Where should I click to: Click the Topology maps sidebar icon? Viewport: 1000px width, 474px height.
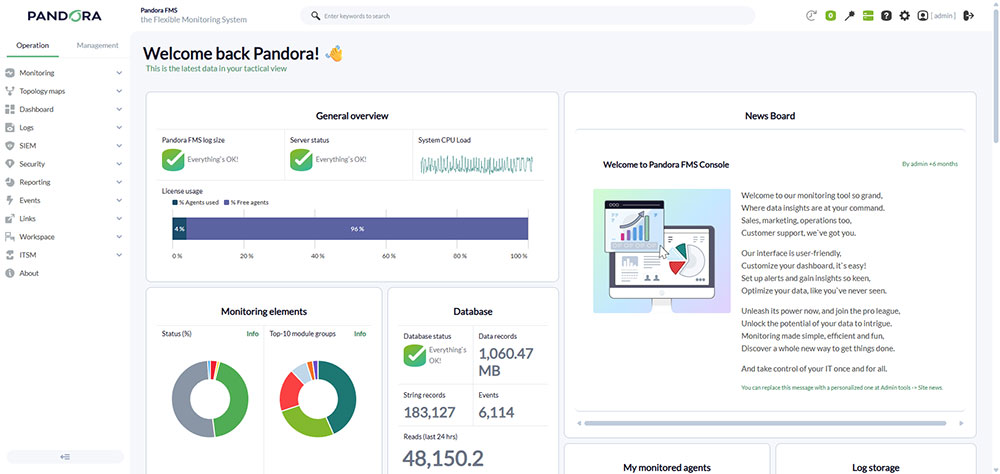[x=10, y=91]
